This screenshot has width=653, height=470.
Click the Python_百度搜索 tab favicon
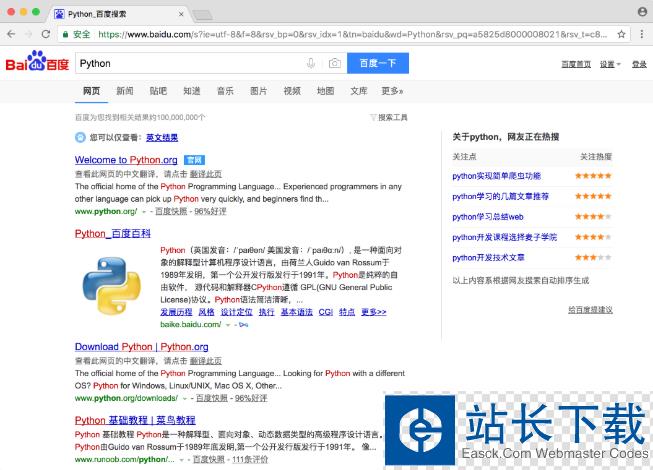[x=59, y=14]
